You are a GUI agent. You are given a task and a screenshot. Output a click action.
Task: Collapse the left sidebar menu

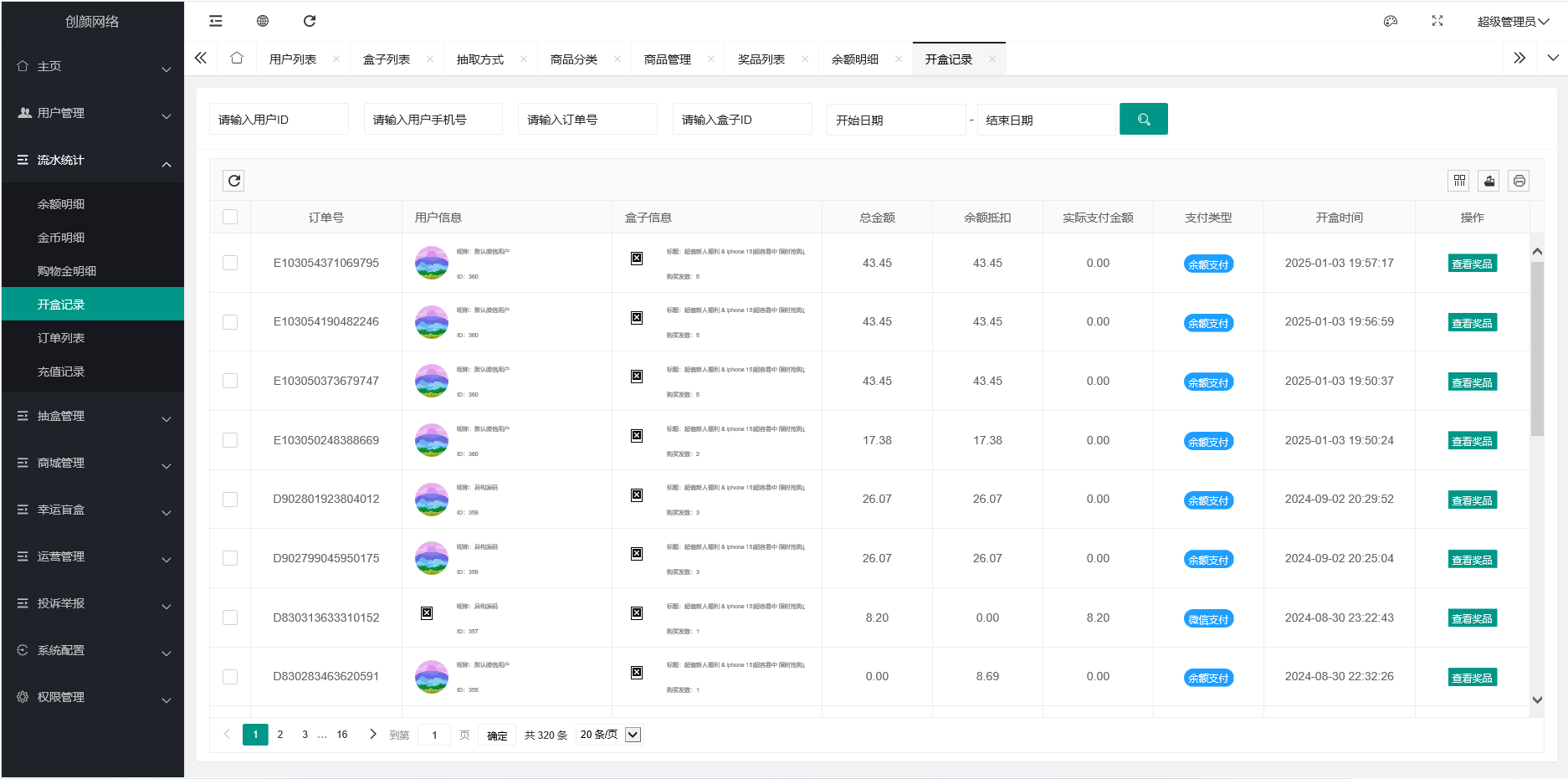[215, 20]
